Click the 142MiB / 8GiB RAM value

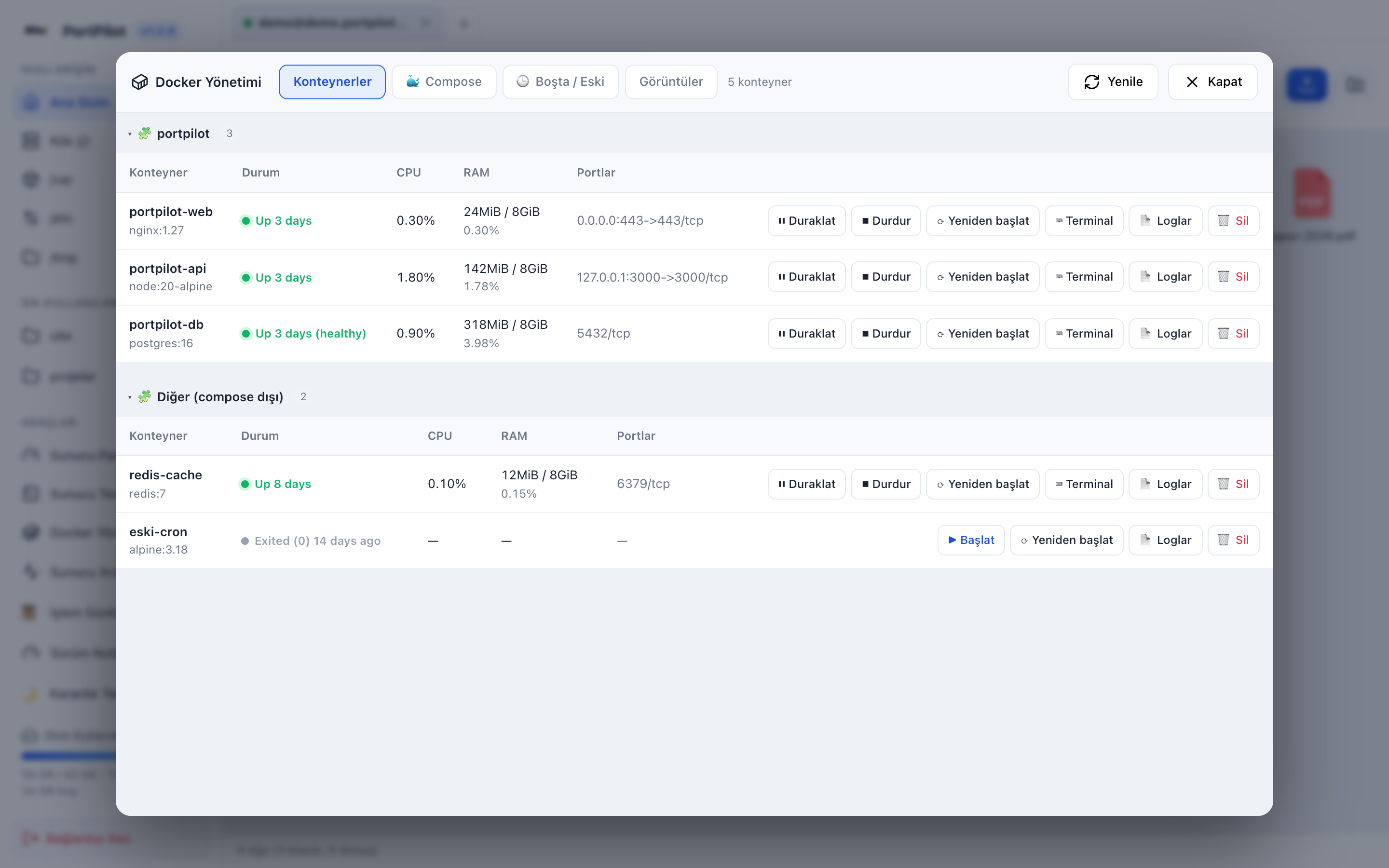point(505,269)
